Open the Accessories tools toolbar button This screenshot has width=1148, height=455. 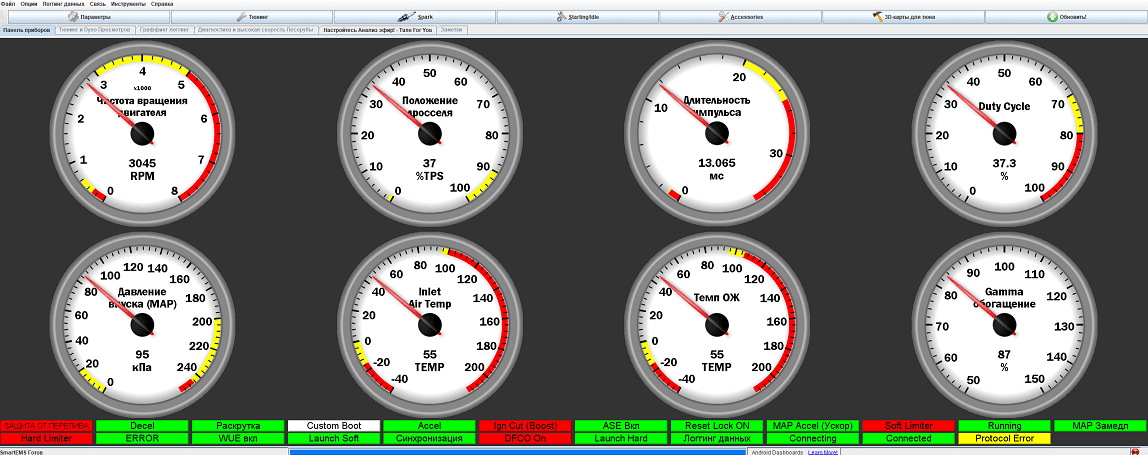click(740, 16)
